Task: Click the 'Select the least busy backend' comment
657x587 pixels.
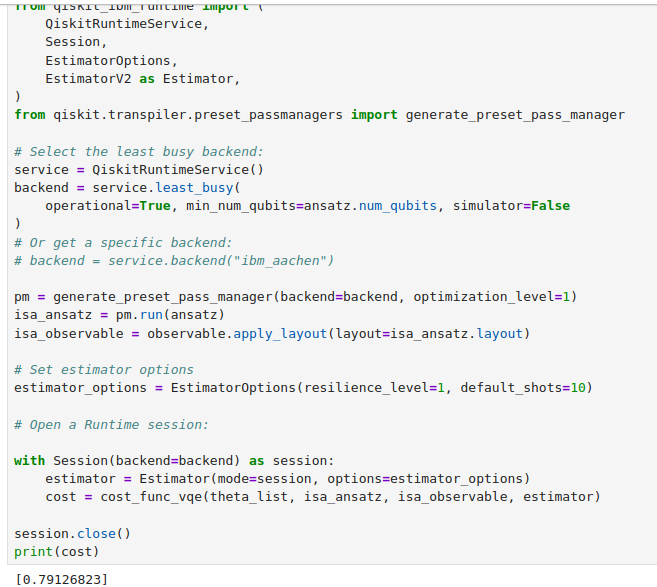Action: (139, 151)
